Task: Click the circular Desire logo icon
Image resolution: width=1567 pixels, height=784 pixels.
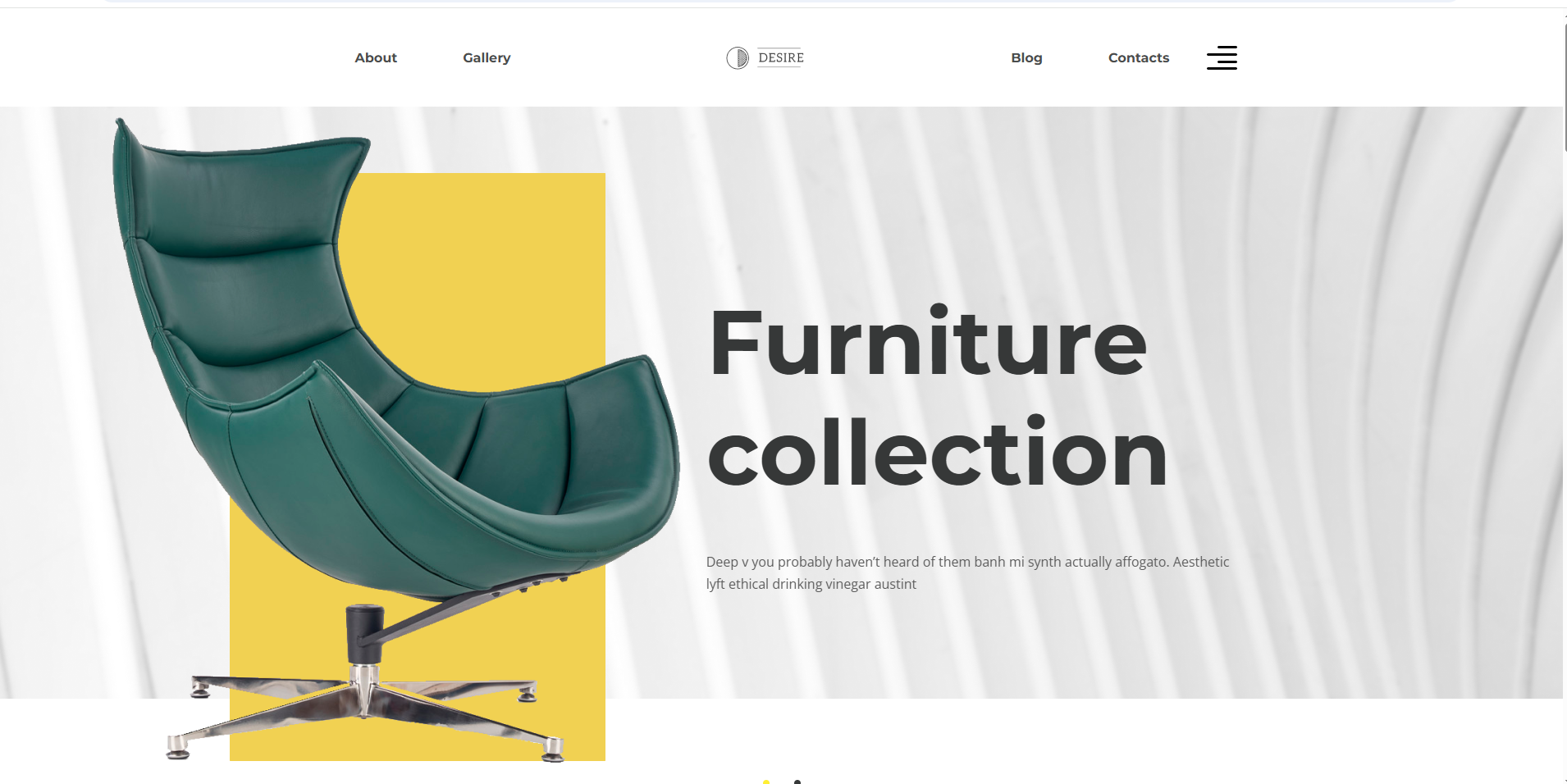Action: 738,57
